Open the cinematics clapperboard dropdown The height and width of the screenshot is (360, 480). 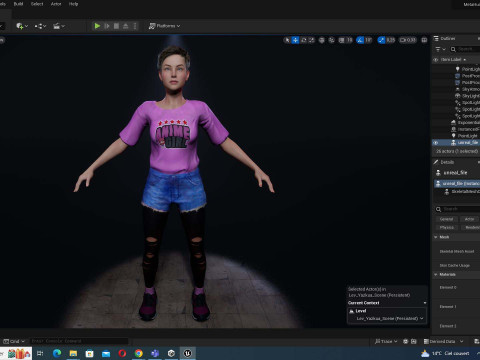coord(59,26)
